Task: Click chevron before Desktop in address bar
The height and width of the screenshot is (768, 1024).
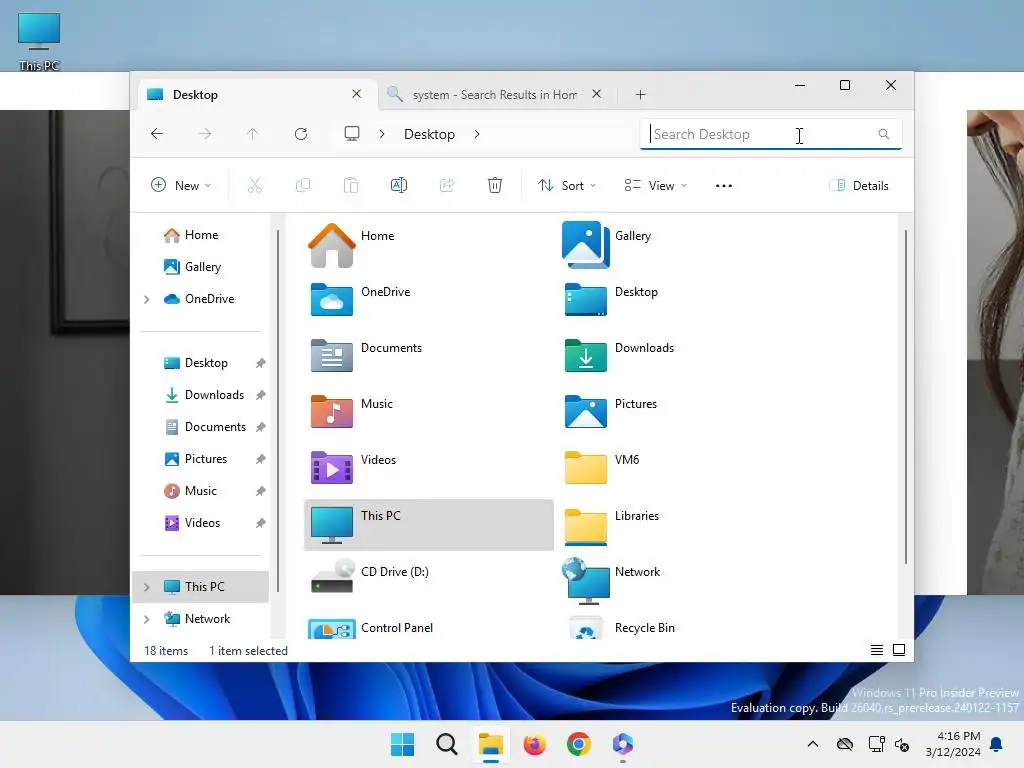Action: (382, 134)
